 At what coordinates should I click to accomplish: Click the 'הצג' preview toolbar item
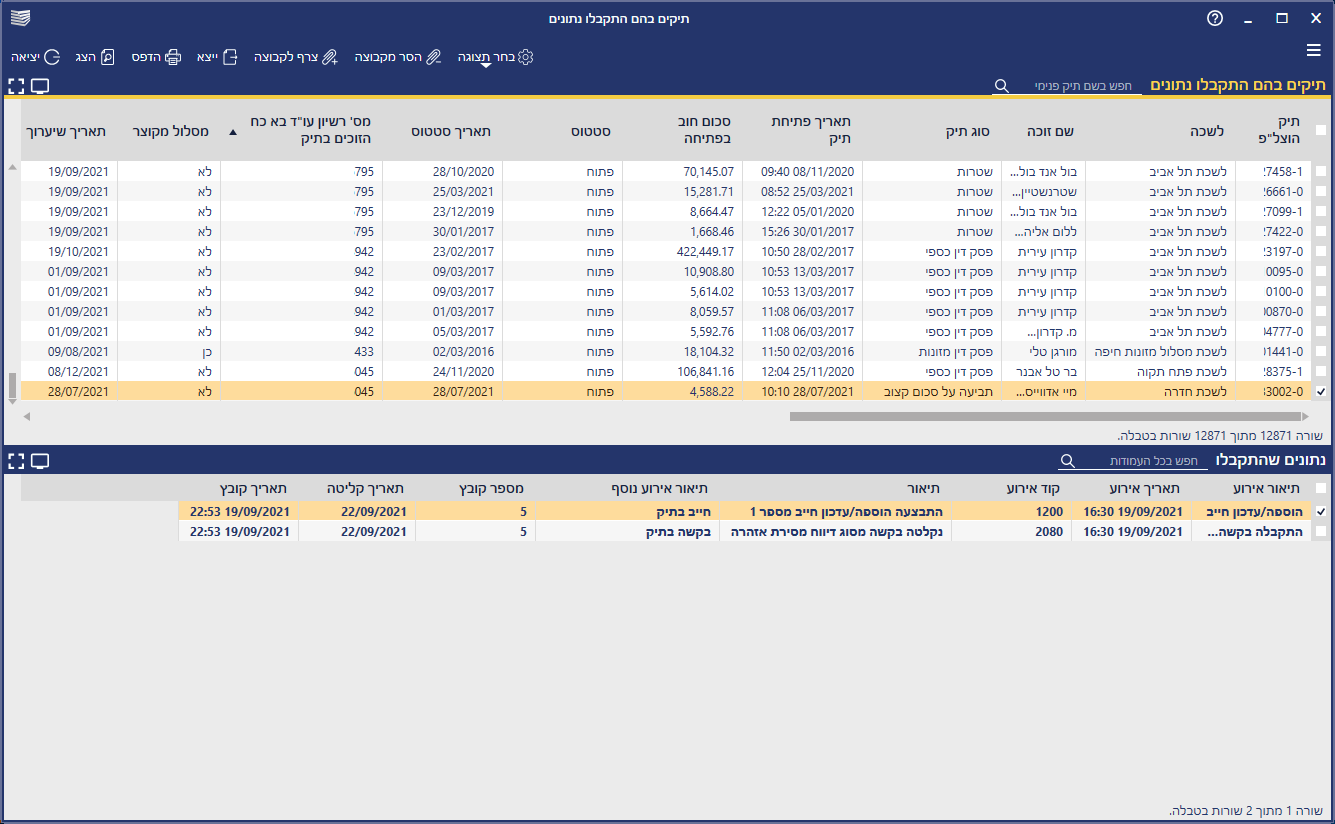tap(95, 57)
